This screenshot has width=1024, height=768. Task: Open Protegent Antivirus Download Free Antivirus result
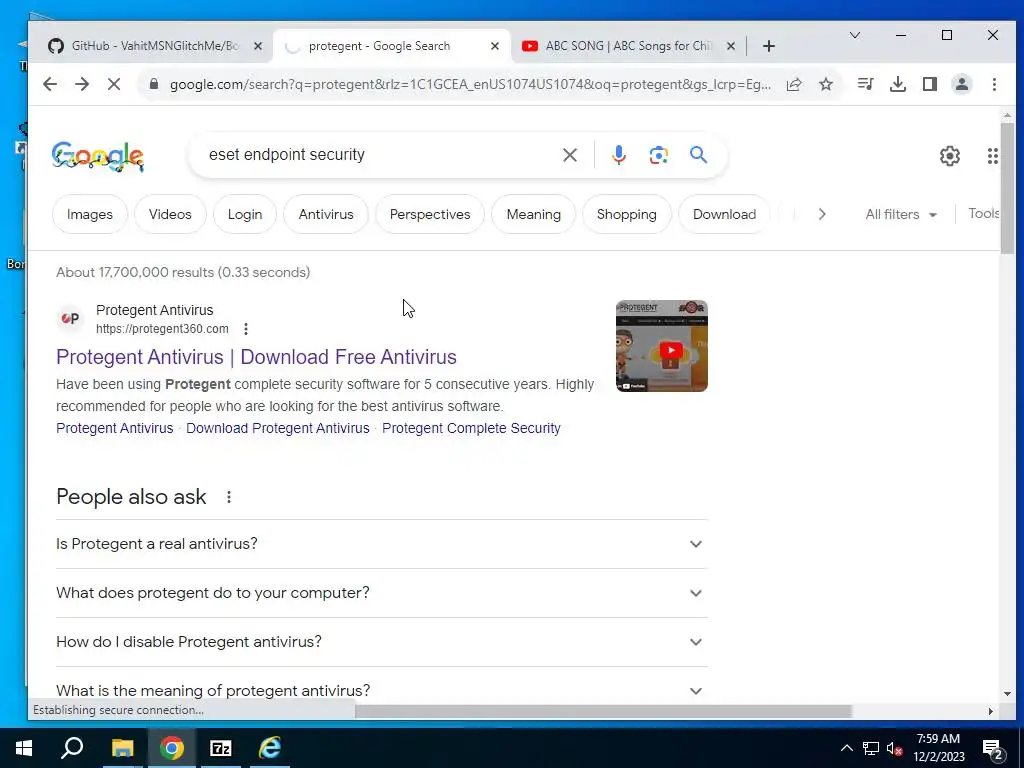256,357
